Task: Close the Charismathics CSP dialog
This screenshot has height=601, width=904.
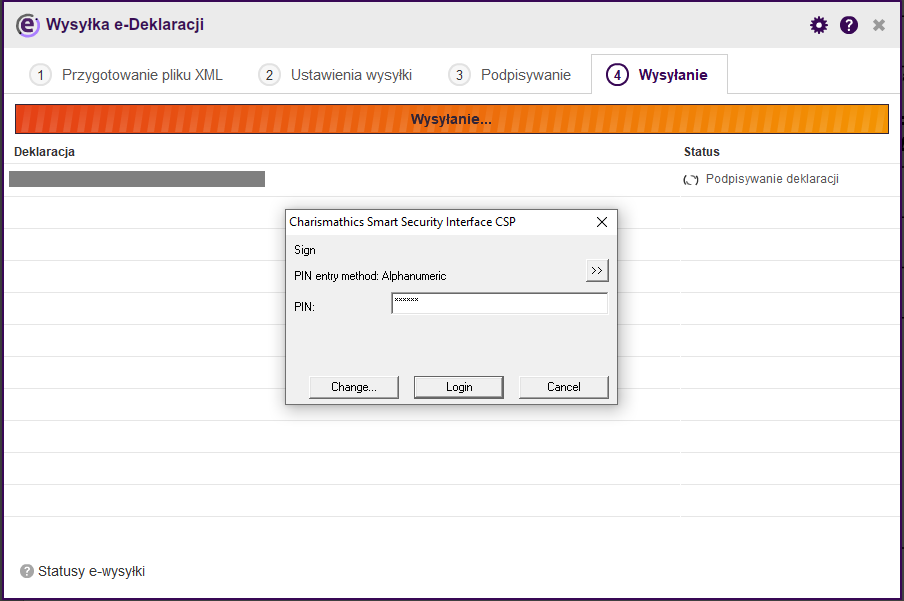Action: pos(602,222)
